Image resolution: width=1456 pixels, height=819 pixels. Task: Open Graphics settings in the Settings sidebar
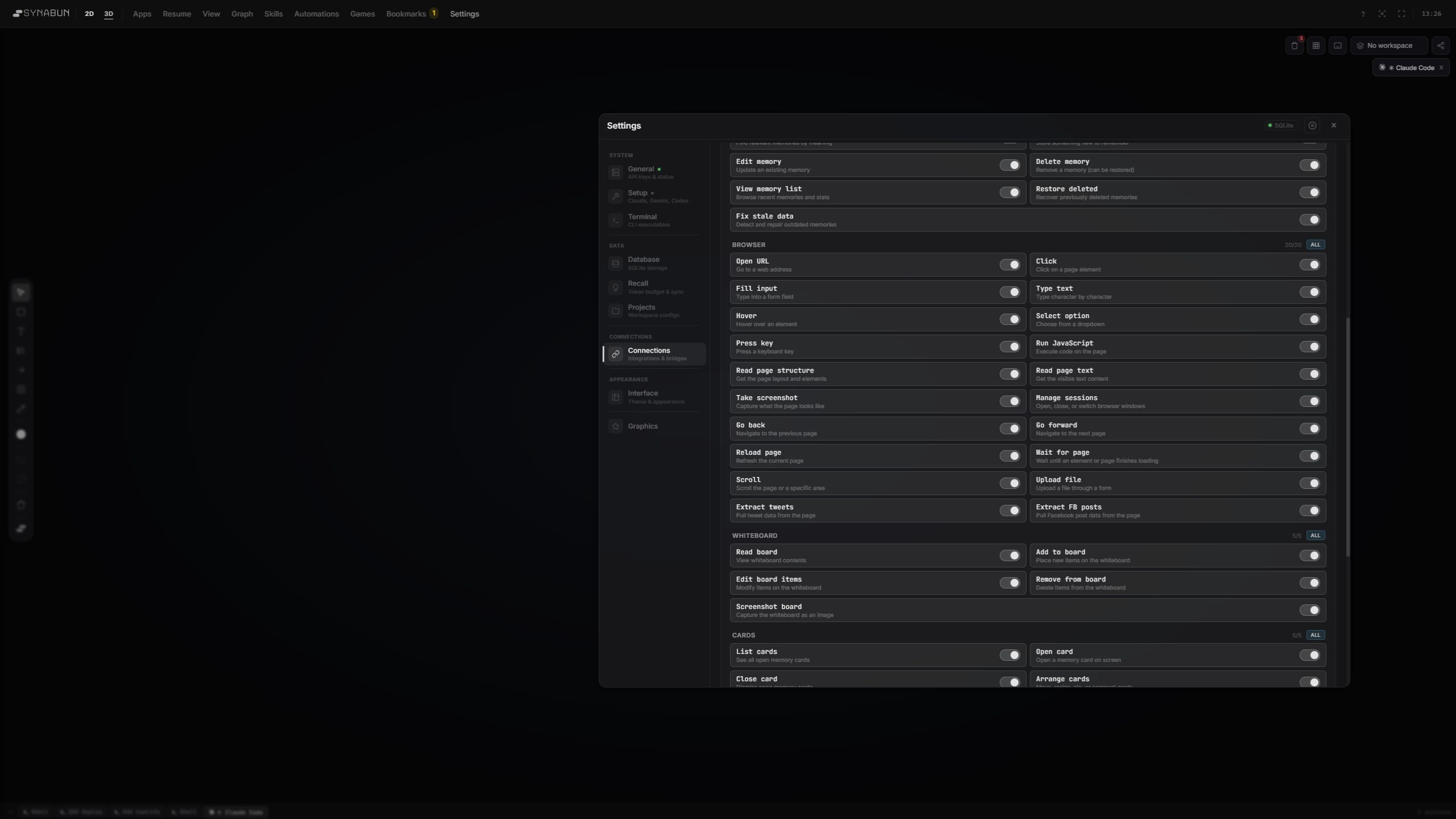coord(642,426)
